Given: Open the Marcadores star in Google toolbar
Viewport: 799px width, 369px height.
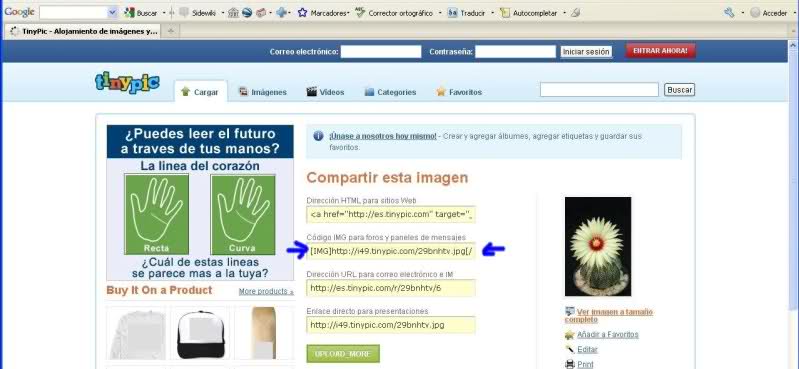Looking at the screenshot, I should 302,13.
